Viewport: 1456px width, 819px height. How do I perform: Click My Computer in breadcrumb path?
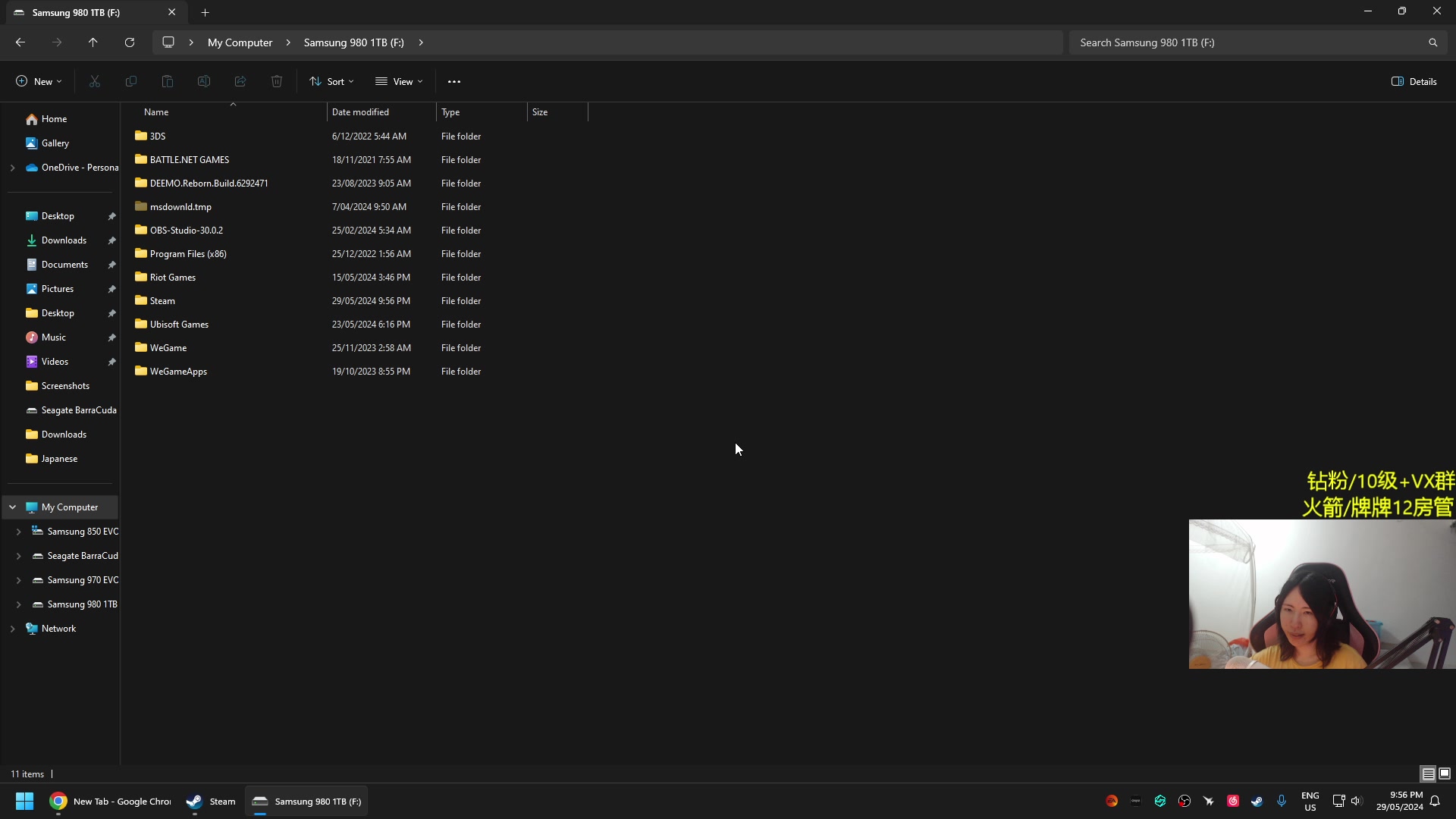(240, 42)
